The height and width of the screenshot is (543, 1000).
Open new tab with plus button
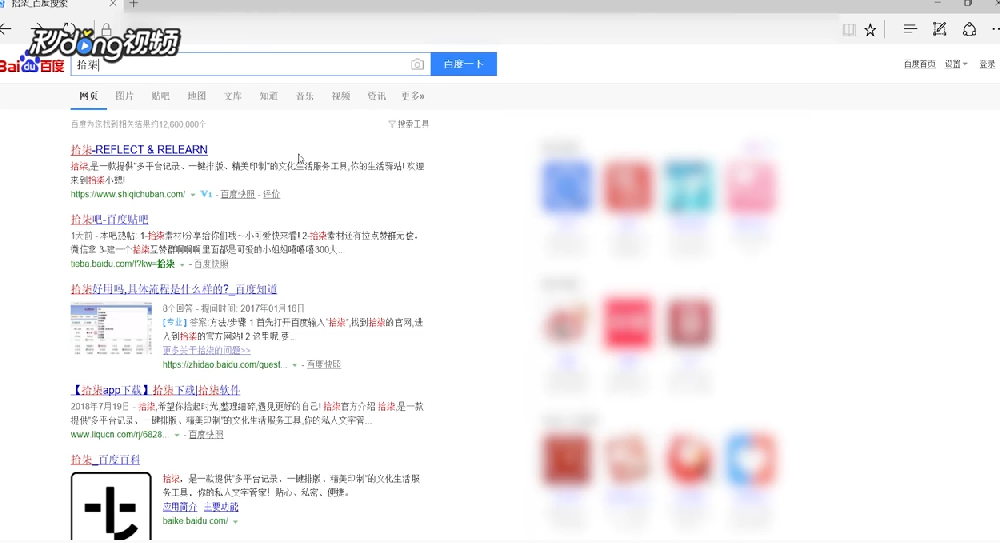tap(133, 4)
